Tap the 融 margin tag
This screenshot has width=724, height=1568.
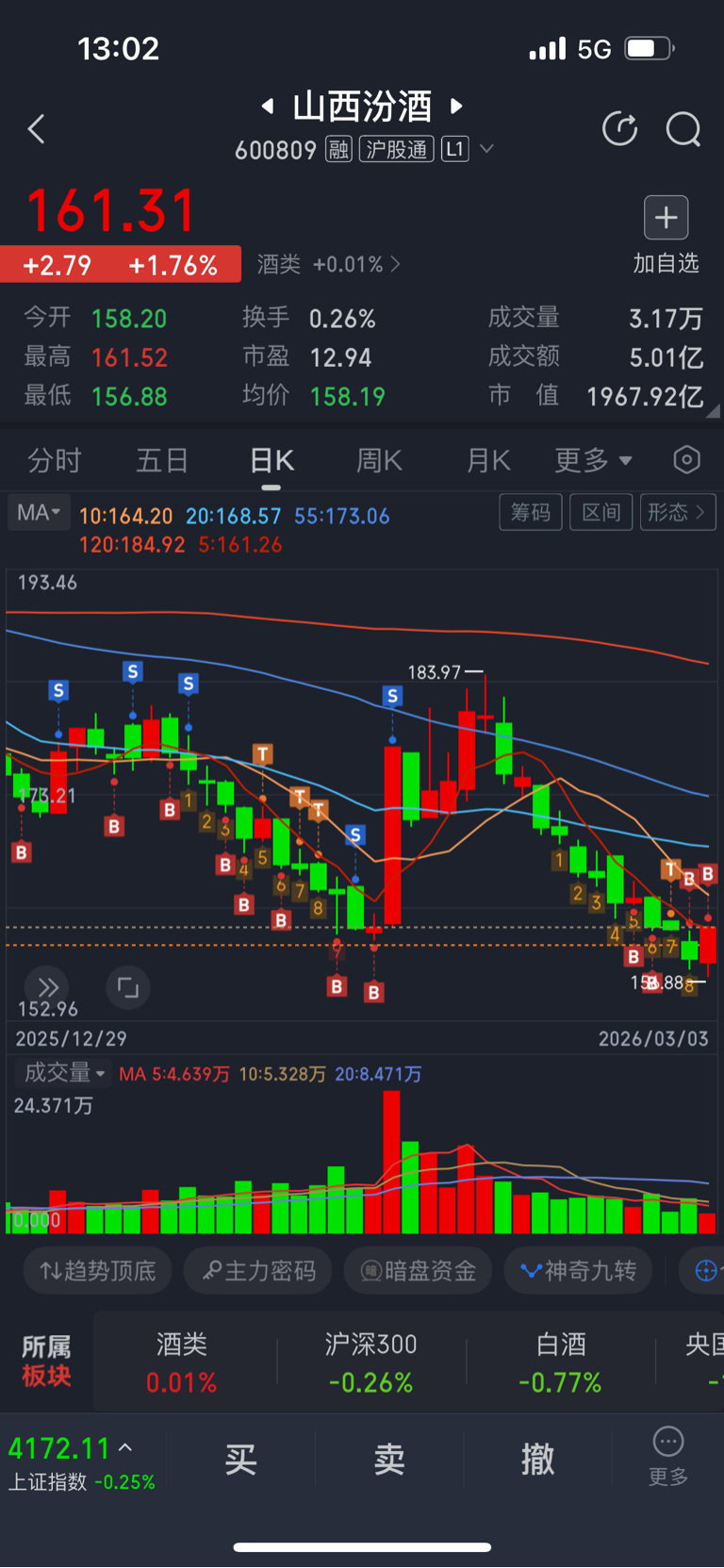pyautogui.click(x=338, y=149)
